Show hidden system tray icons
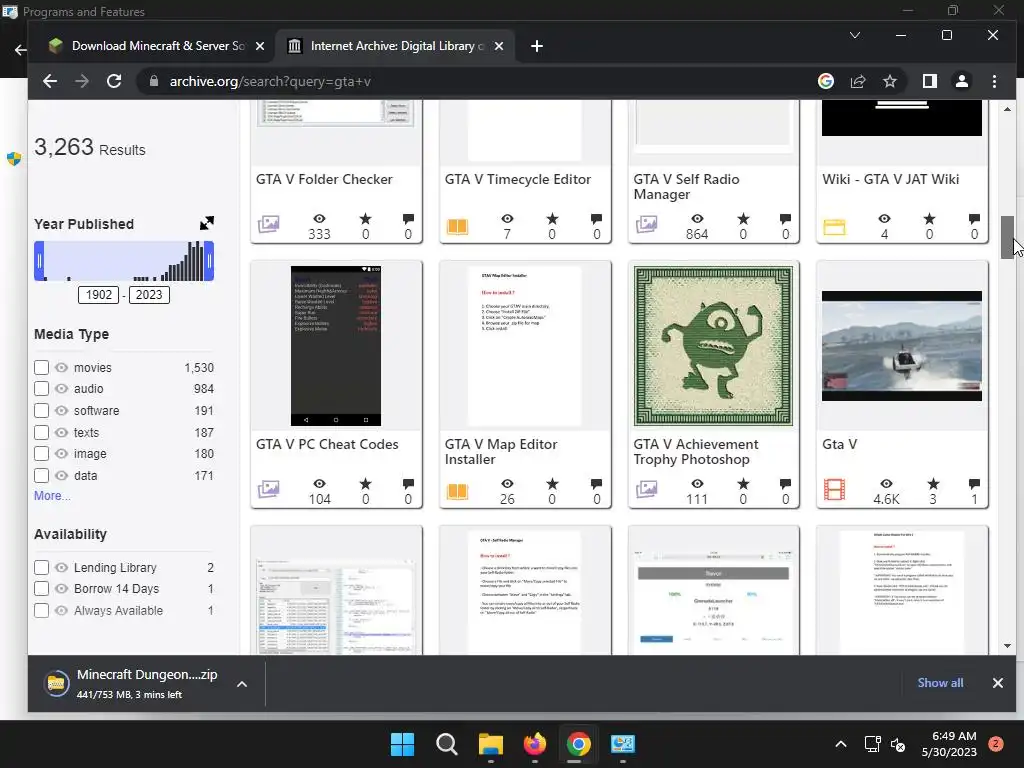 (x=840, y=744)
